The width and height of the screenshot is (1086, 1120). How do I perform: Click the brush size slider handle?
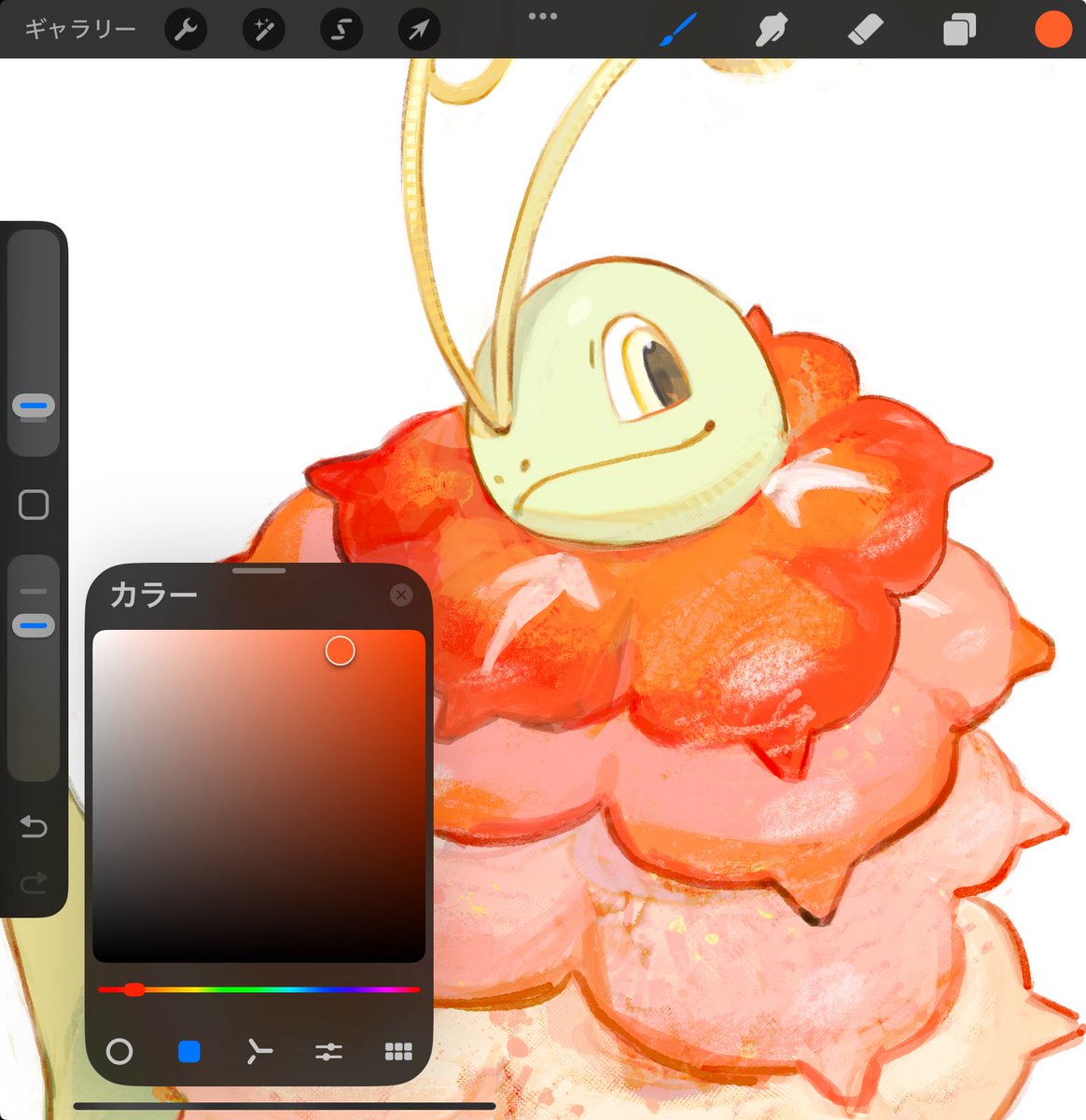point(34,406)
